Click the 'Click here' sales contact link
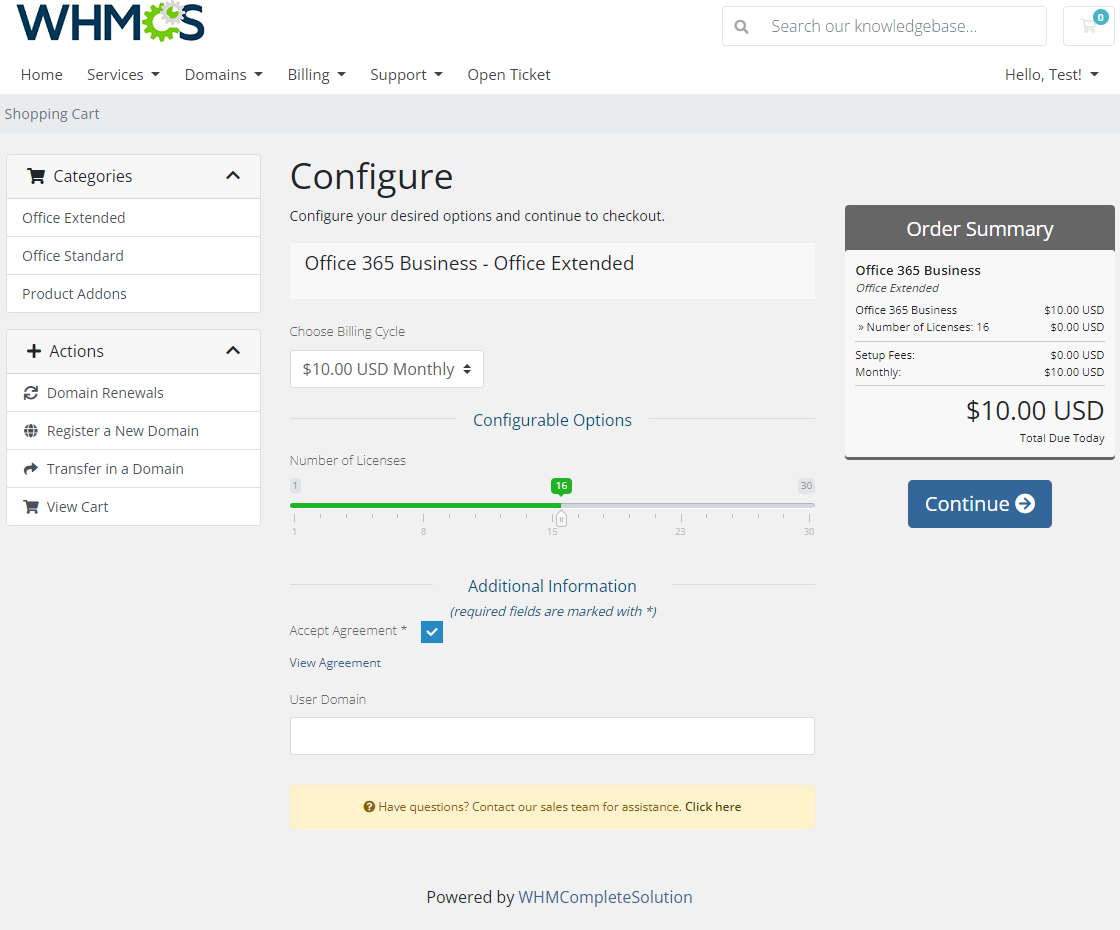 713,806
